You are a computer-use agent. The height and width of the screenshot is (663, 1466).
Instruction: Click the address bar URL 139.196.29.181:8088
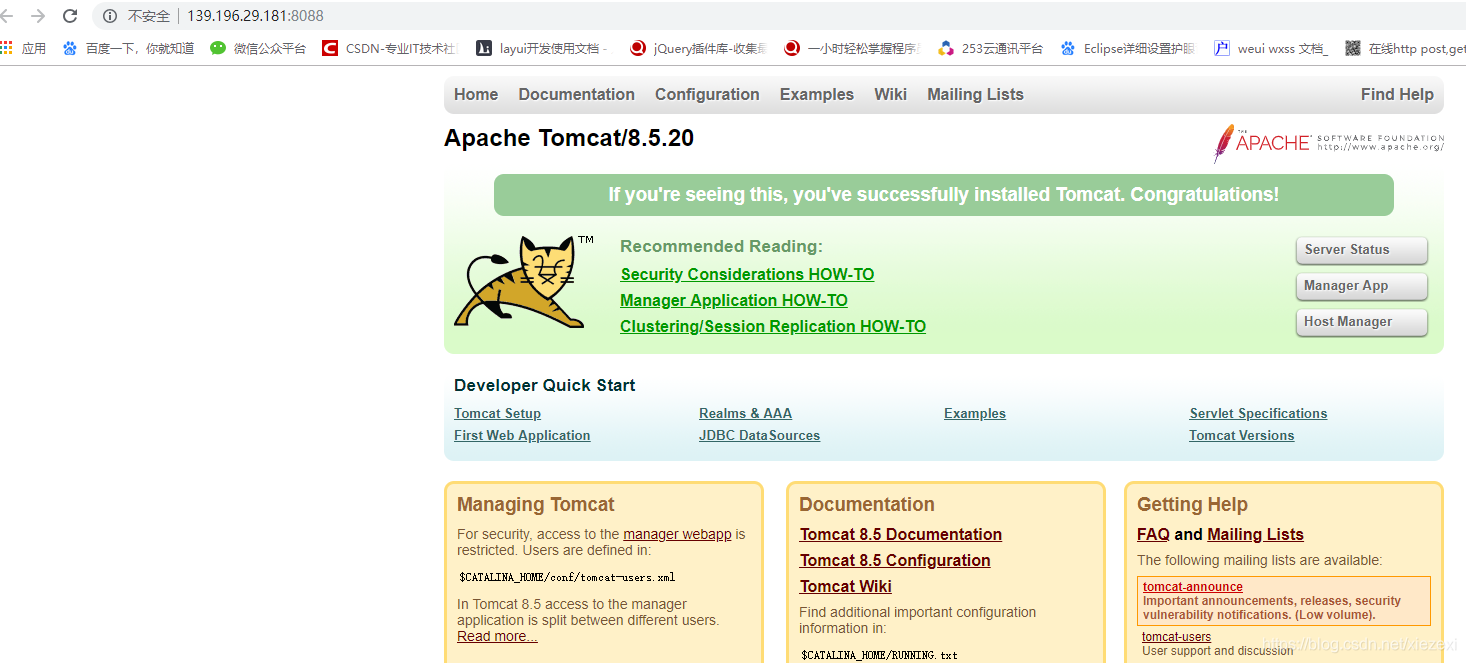click(255, 16)
